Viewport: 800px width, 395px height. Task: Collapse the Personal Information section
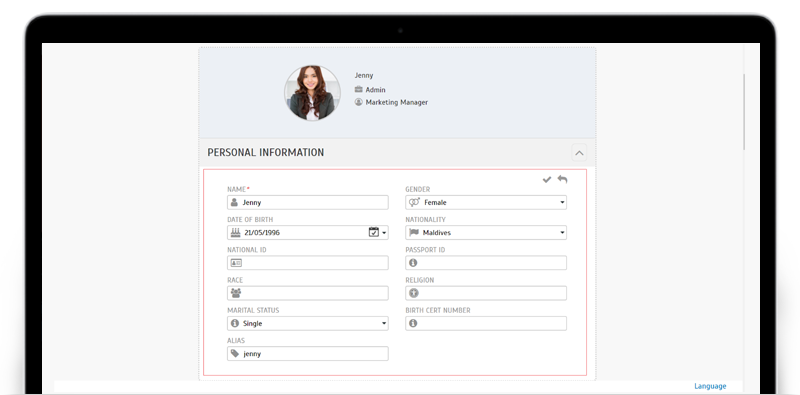tap(579, 153)
